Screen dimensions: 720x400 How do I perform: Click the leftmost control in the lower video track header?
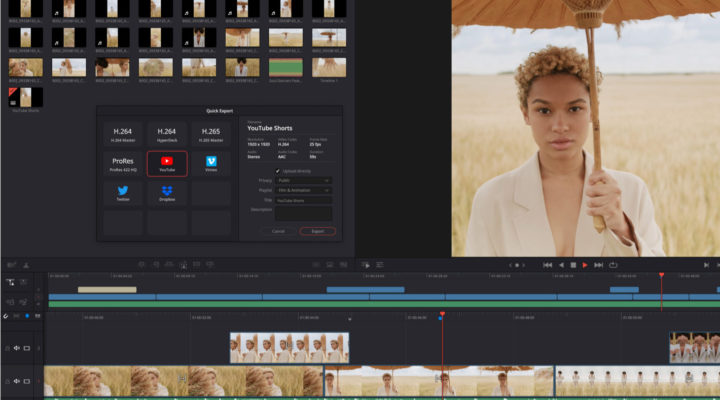(7, 382)
